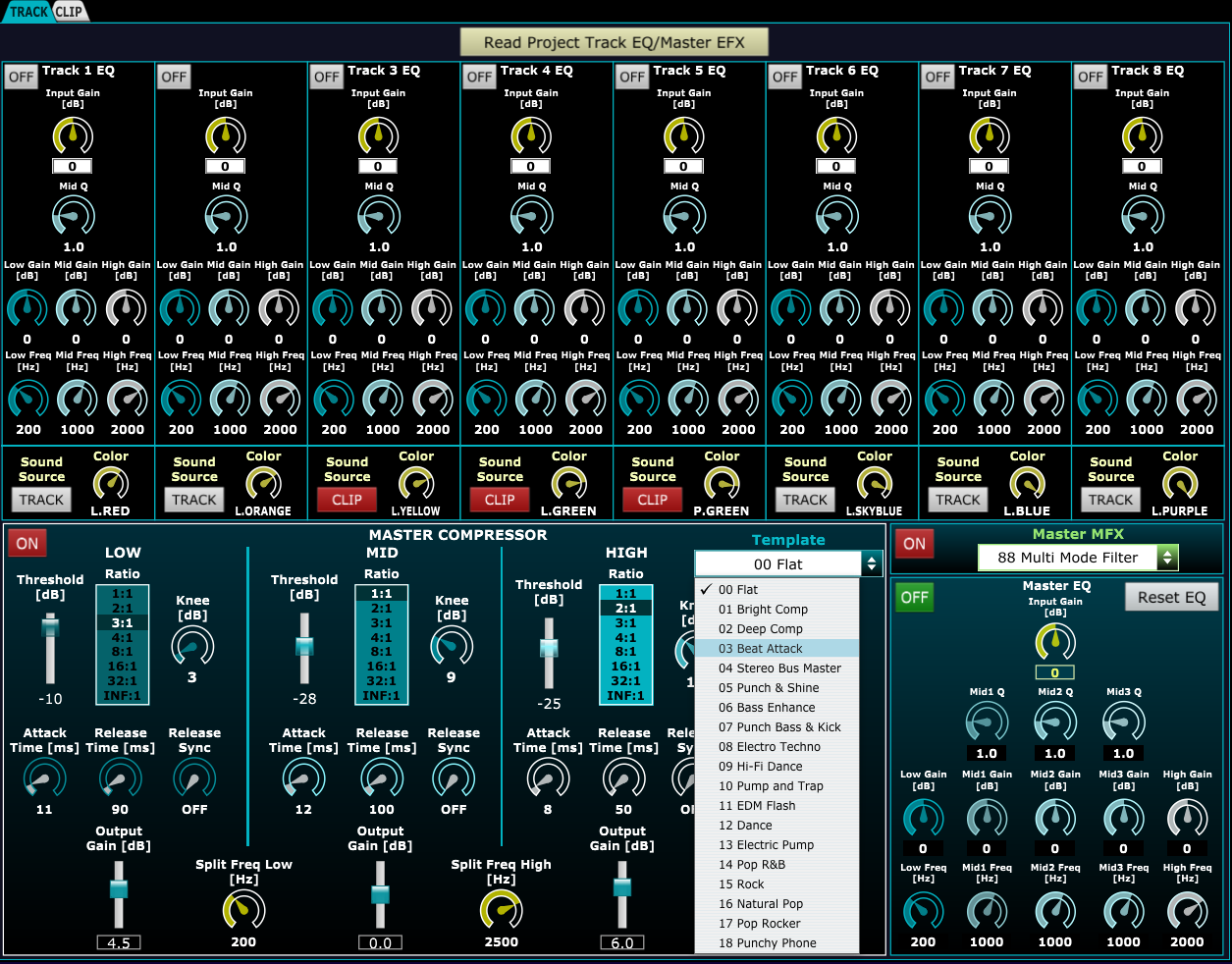Click the L.RED Color knob

tap(110, 483)
